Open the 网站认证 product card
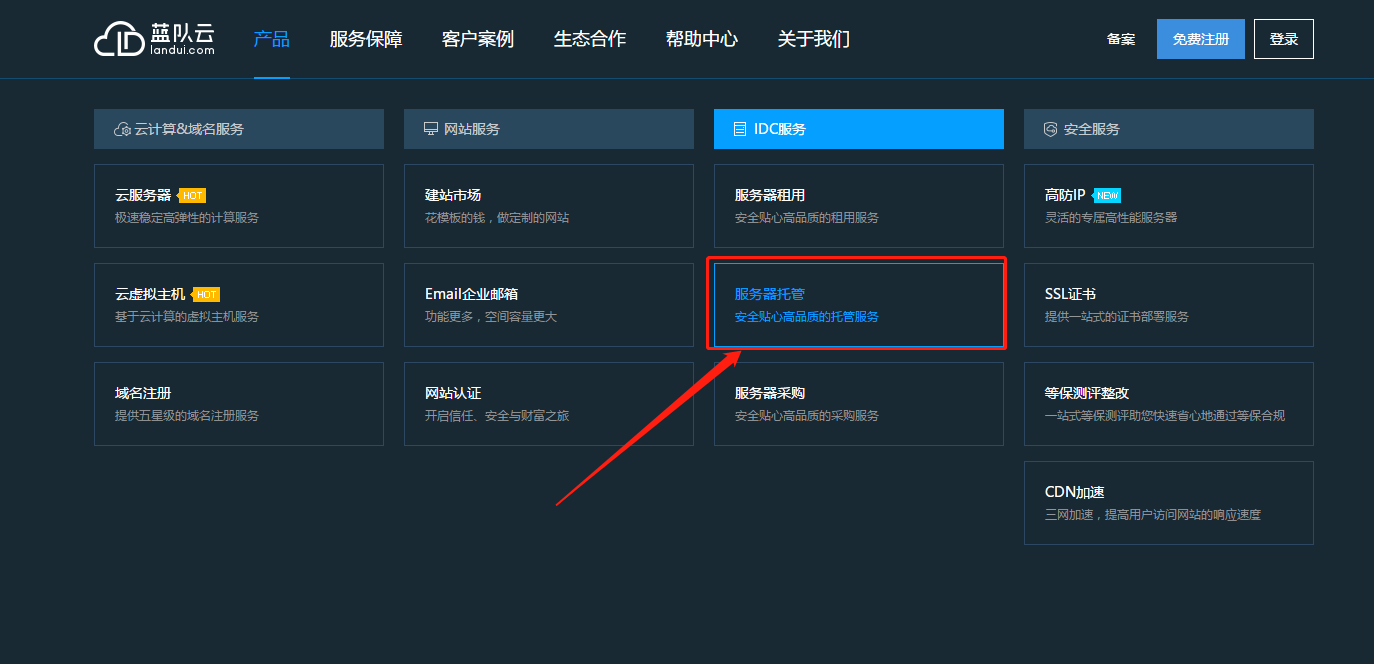Viewport: 1374px width, 664px height. 549,404
